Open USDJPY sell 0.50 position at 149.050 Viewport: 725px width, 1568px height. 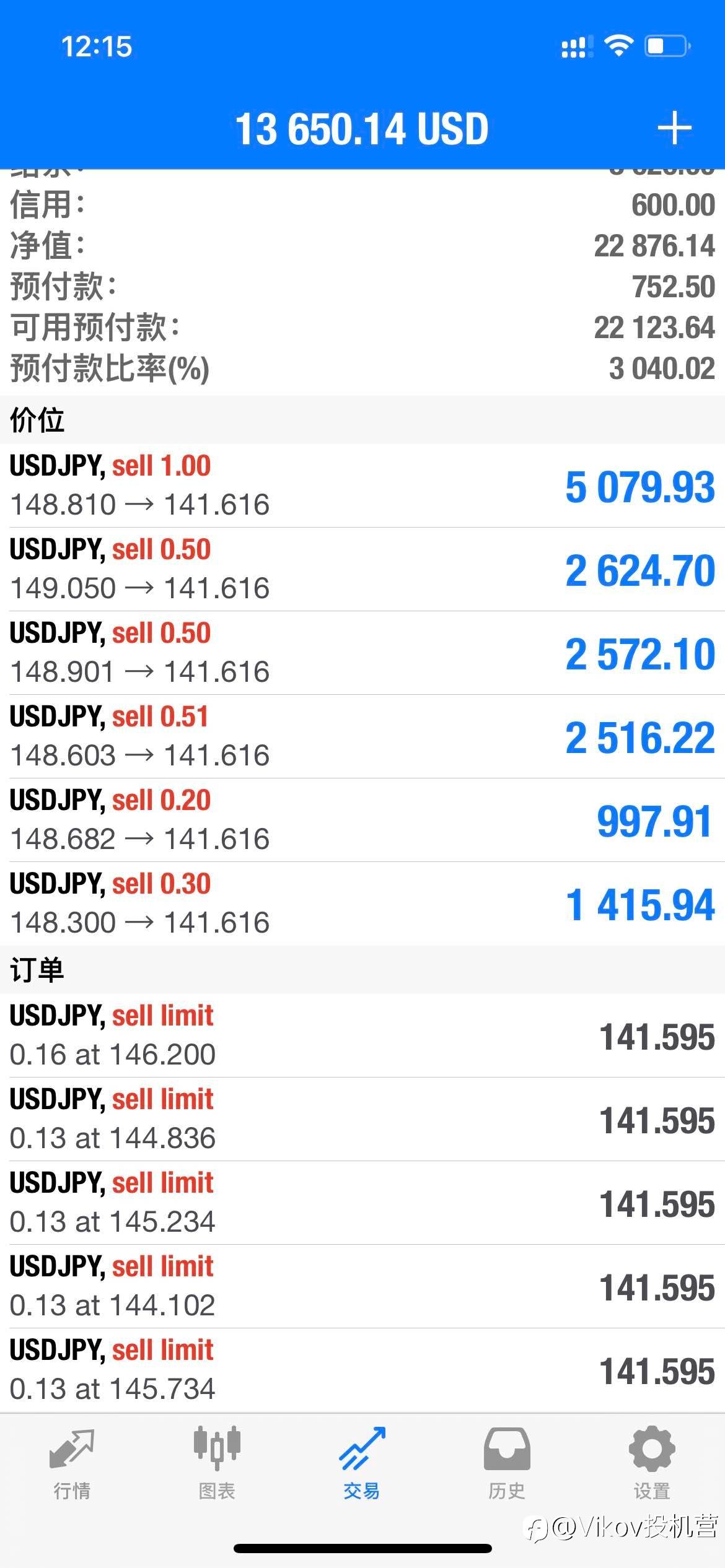(362, 569)
